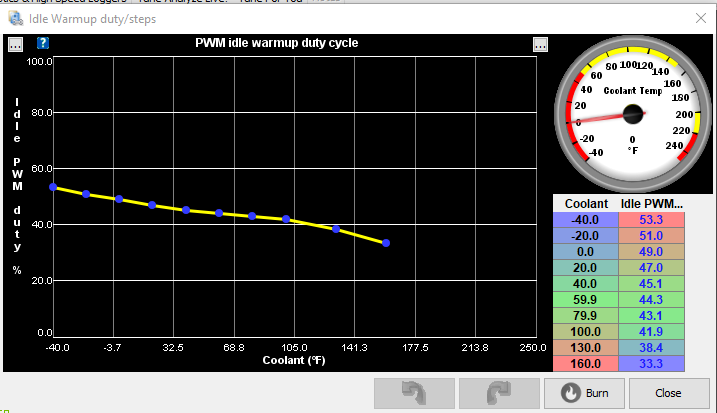
Task: Select coolant cell 20.0
Action: pyautogui.click(x=586, y=268)
